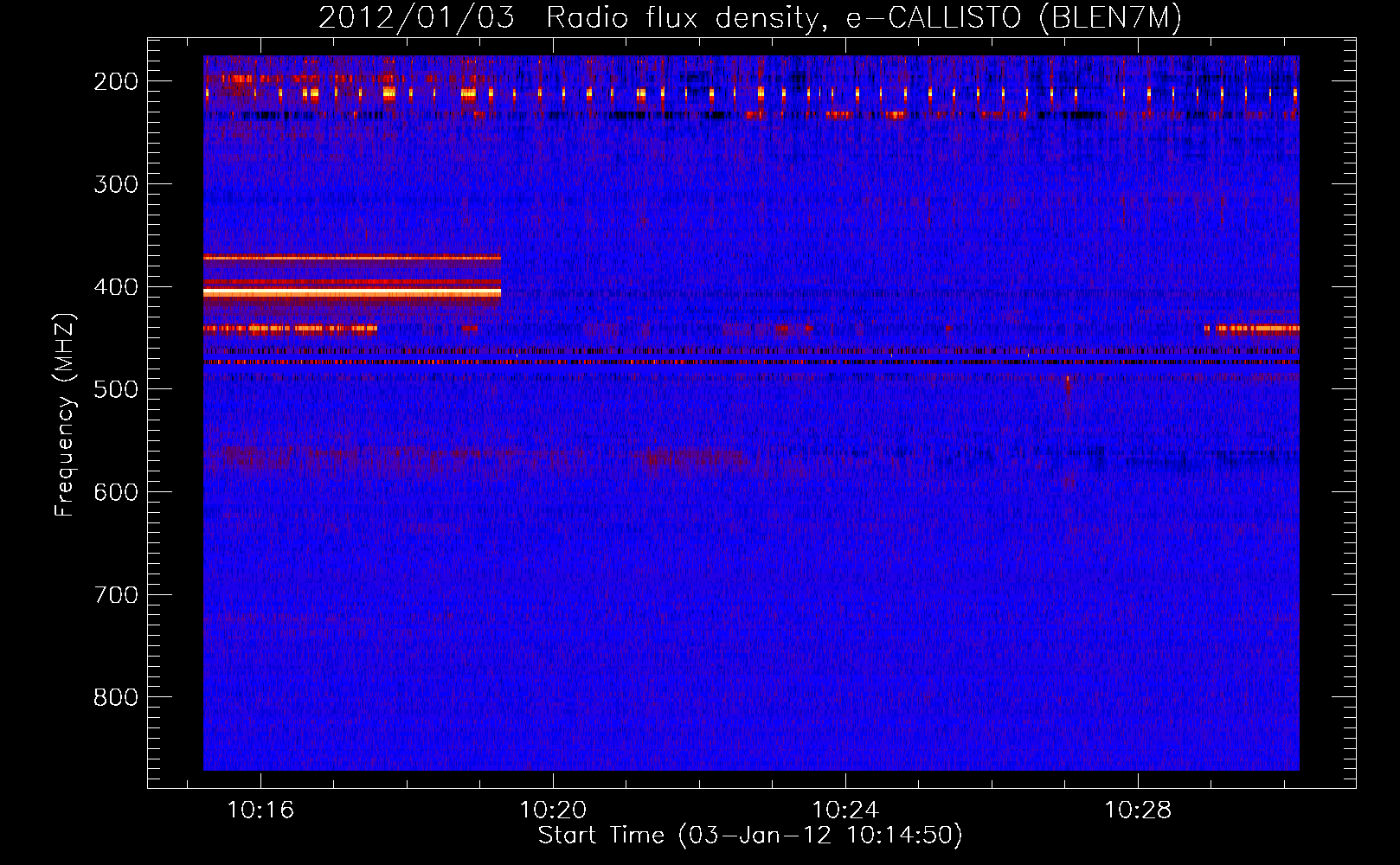Click the 200 frequency tick label
1400x865 pixels.
(116, 81)
